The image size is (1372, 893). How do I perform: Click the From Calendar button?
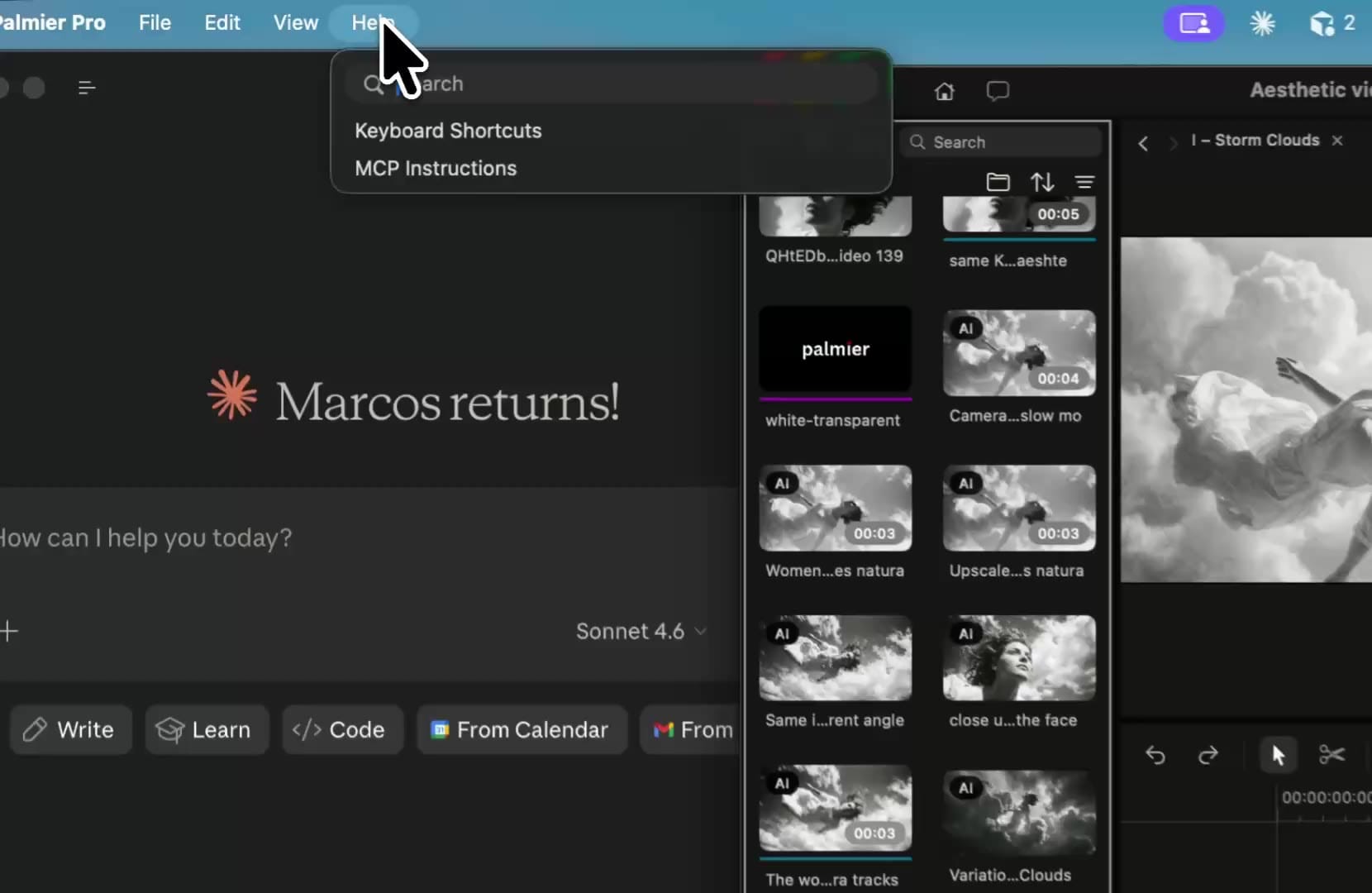point(522,729)
